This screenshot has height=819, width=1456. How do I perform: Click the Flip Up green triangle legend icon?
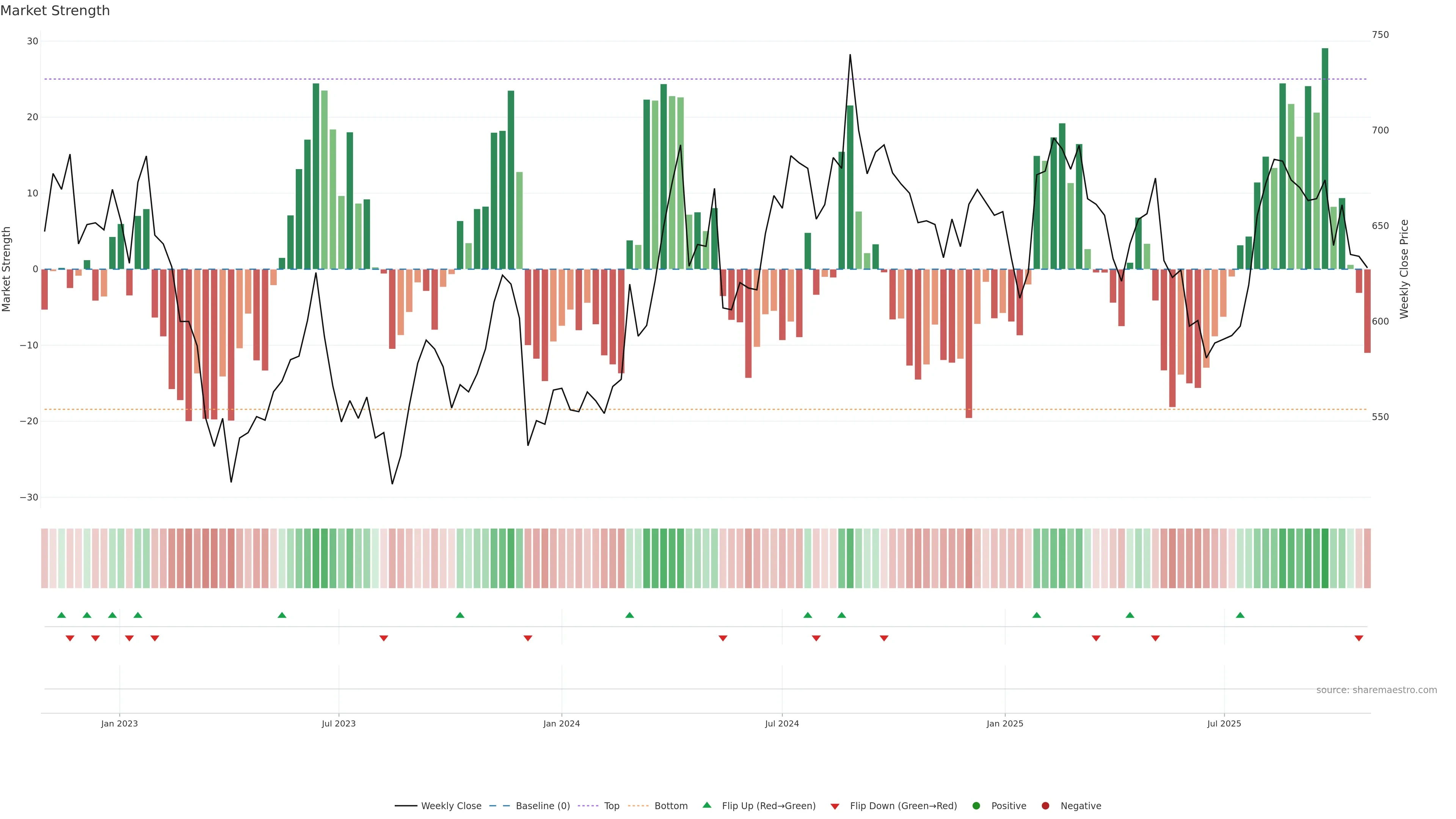[x=706, y=805]
